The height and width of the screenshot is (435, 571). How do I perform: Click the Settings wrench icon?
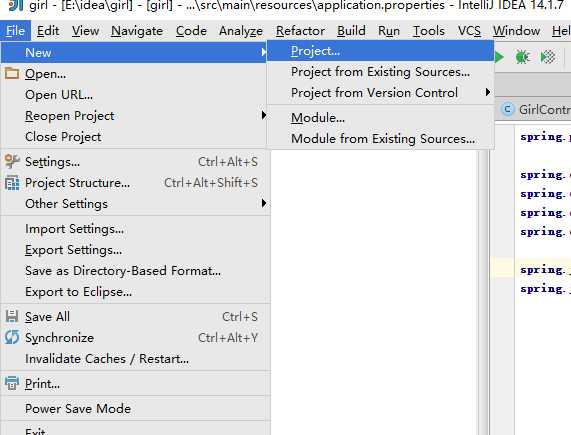(x=12, y=161)
